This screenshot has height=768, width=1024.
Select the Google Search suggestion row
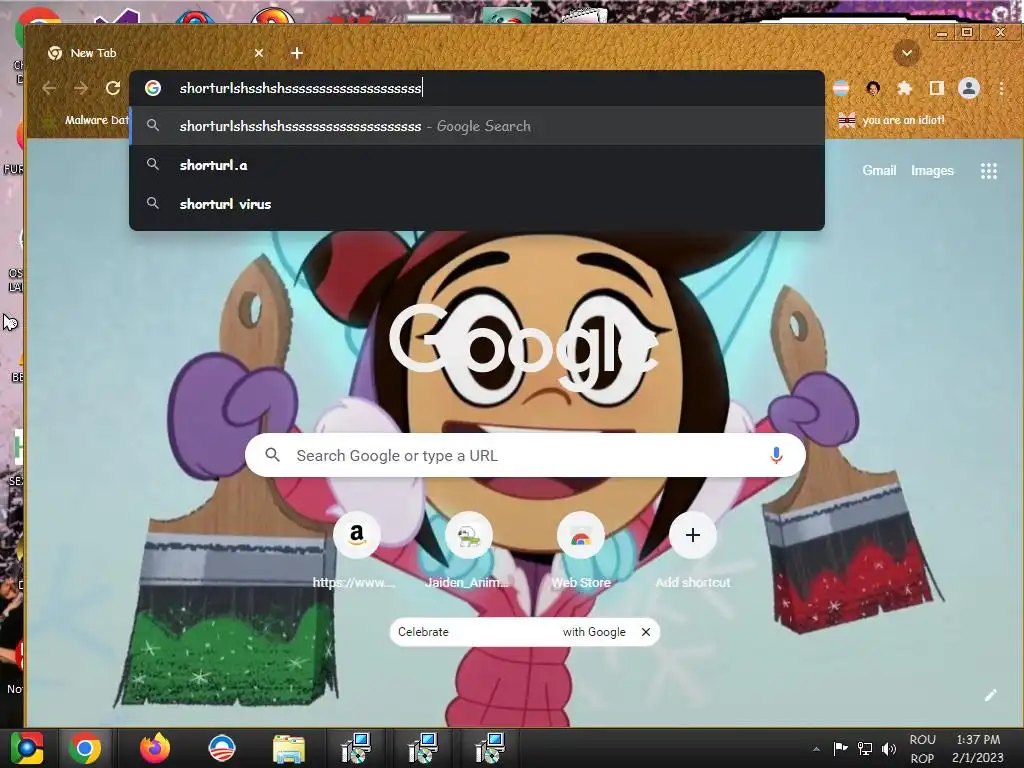(x=477, y=126)
